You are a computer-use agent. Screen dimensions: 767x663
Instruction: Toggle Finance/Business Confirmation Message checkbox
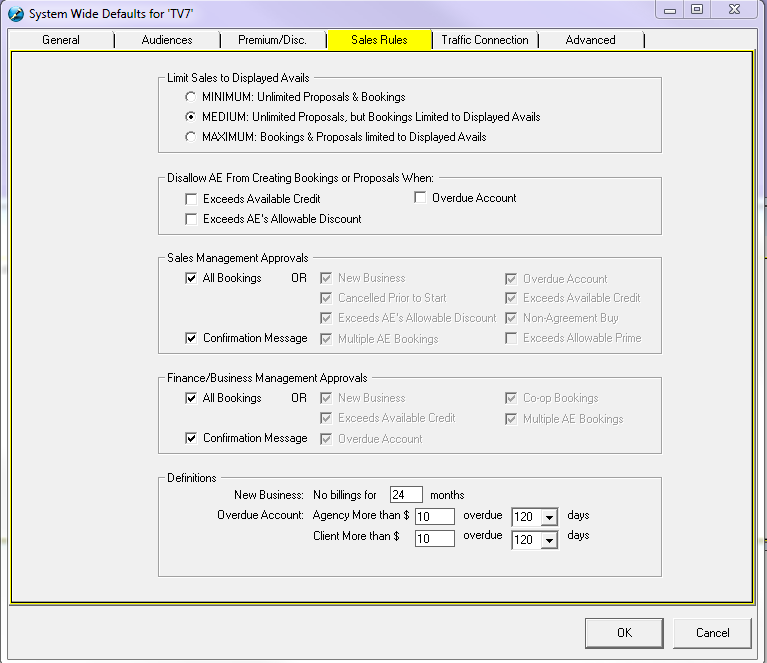191,438
